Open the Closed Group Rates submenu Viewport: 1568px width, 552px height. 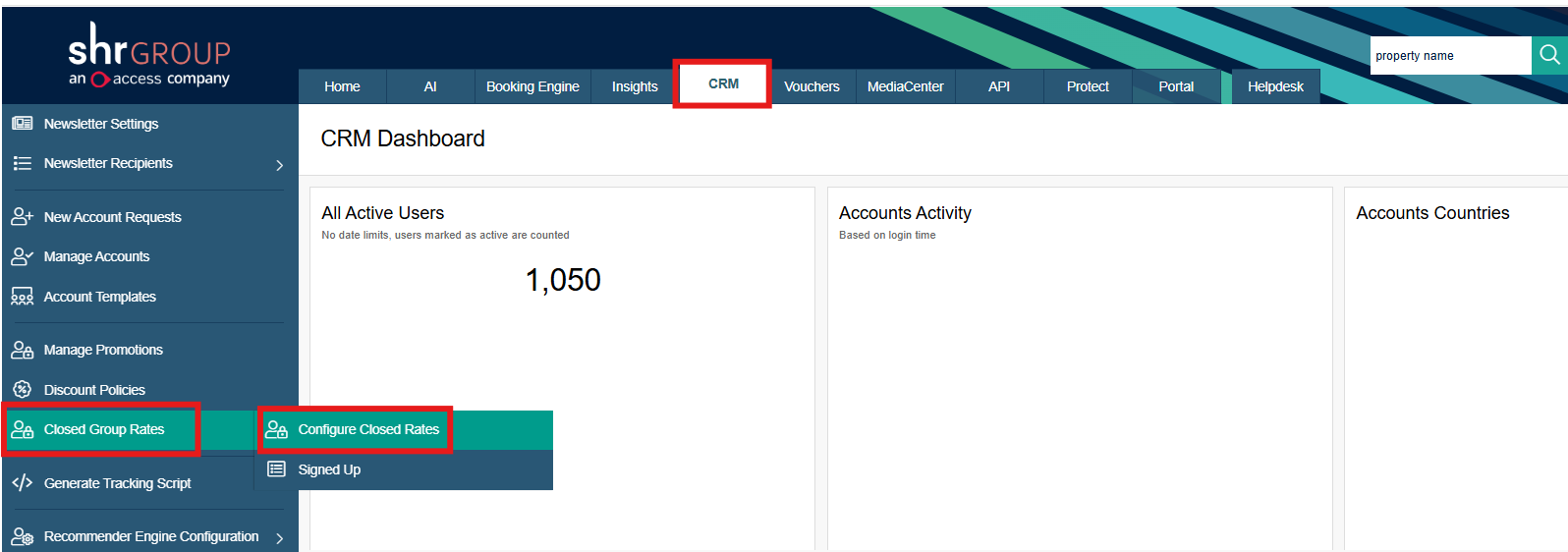point(103,429)
